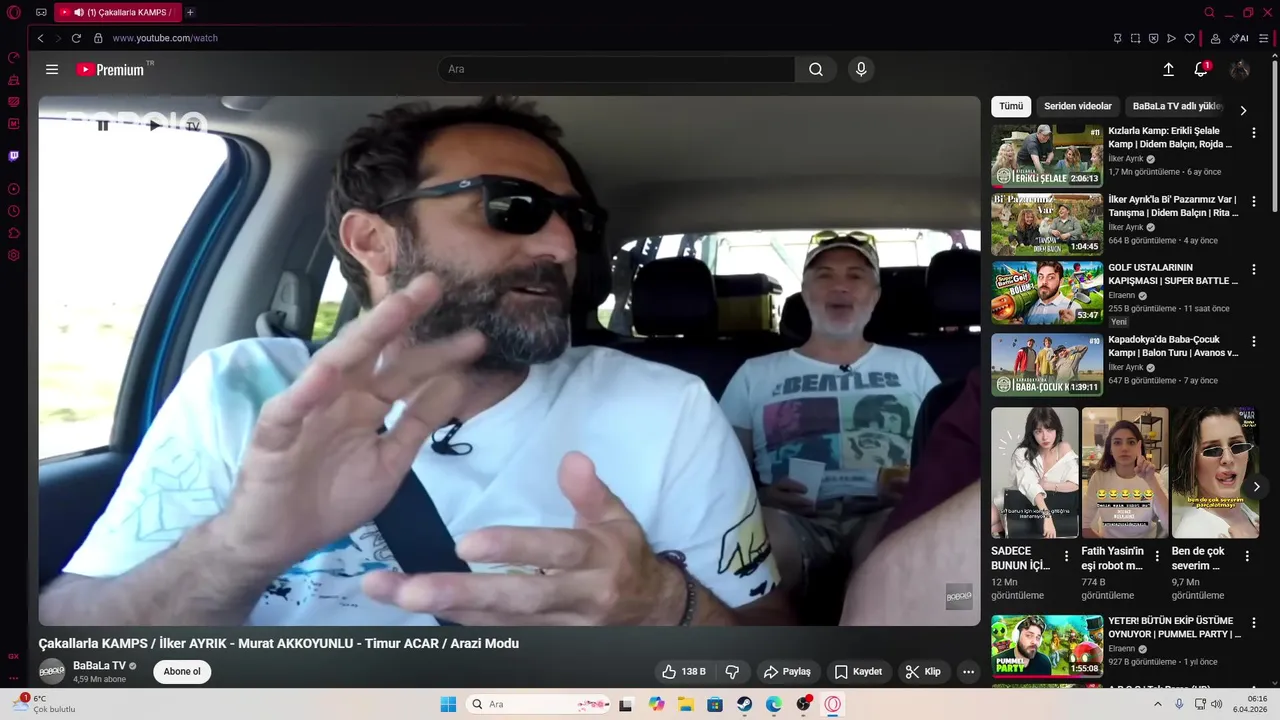1280x720 pixels.
Task: Click the YouTube search field
Action: point(616,69)
